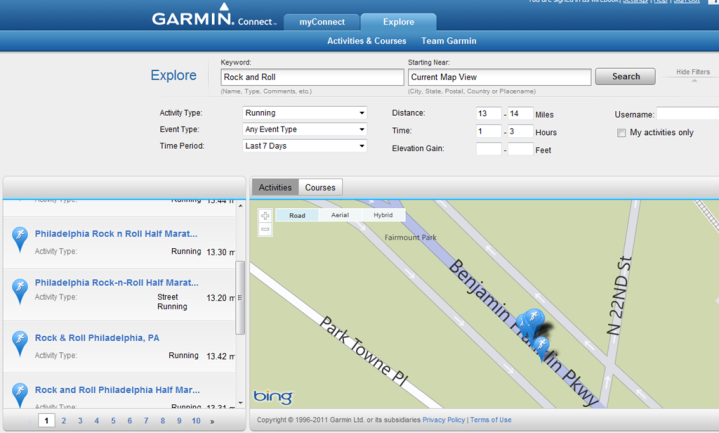719x433 pixels.
Task: Open Philadelphia Rock-n-Roll Half Marat... activity
Action: pyautogui.click(x=116, y=283)
